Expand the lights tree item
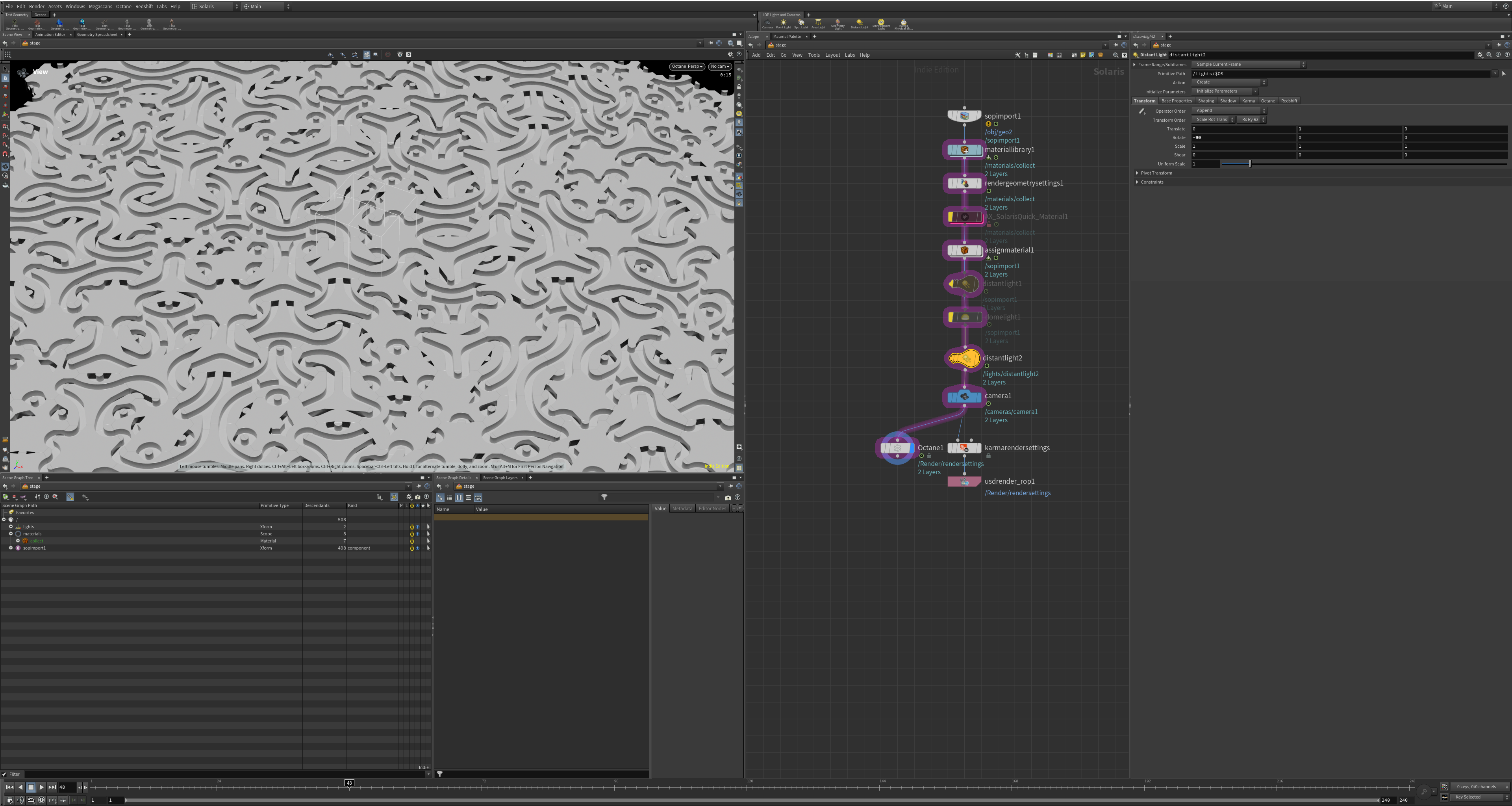The image size is (1512, 806). [11, 527]
